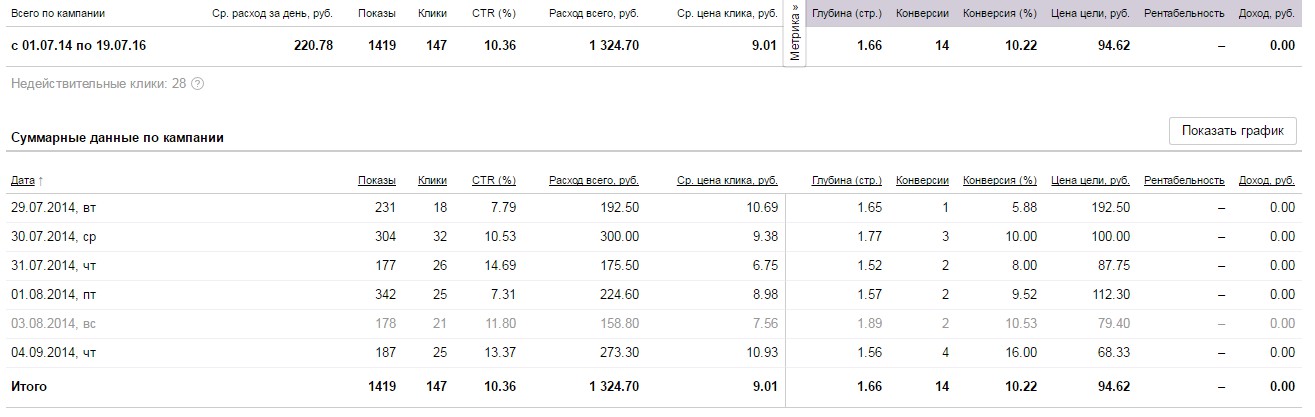The height and width of the screenshot is (417, 1315).
Task: Click the 68.33 goal cost for 04.09.2014
Action: [x=1114, y=353]
